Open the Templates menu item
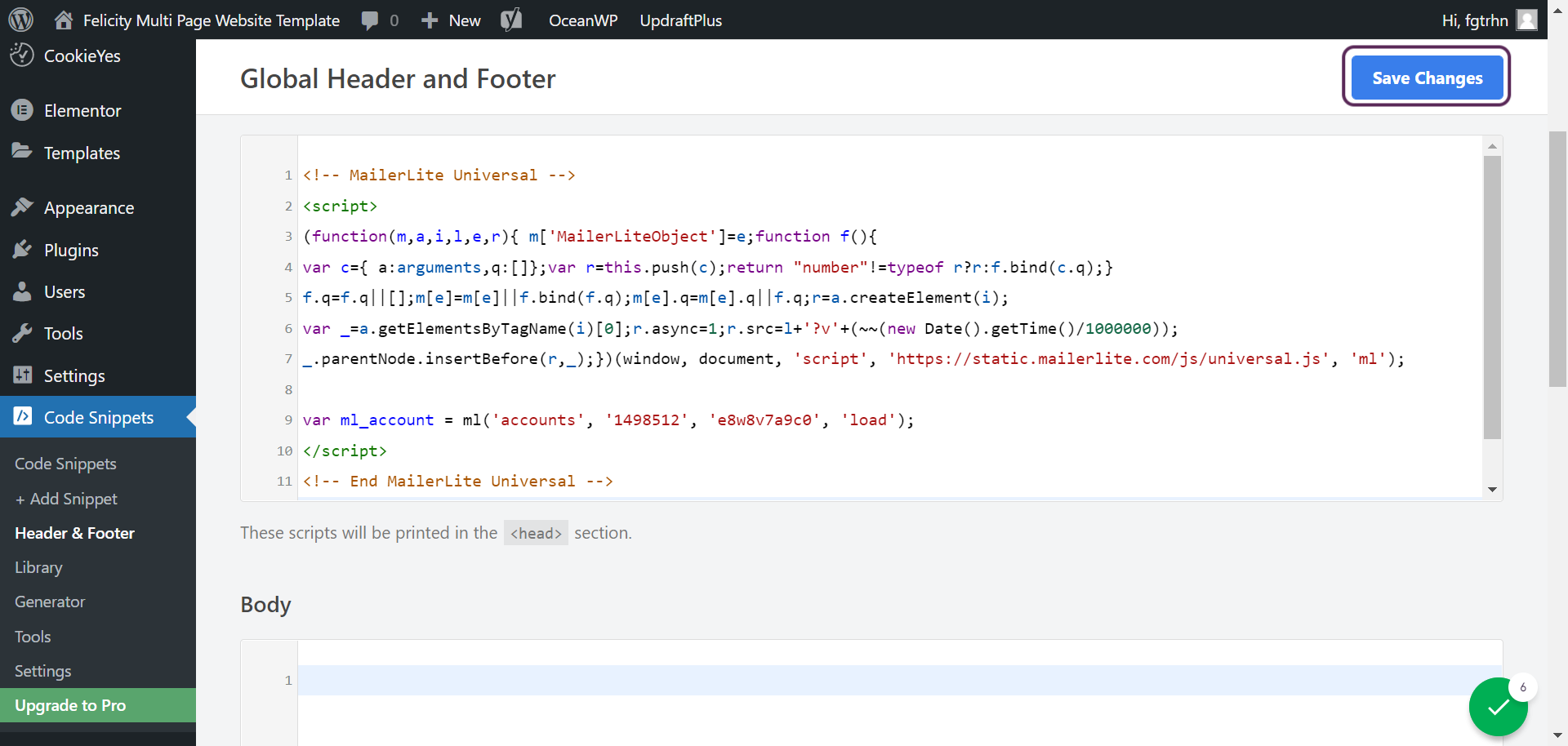The width and height of the screenshot is (1568, 746). 82,153
